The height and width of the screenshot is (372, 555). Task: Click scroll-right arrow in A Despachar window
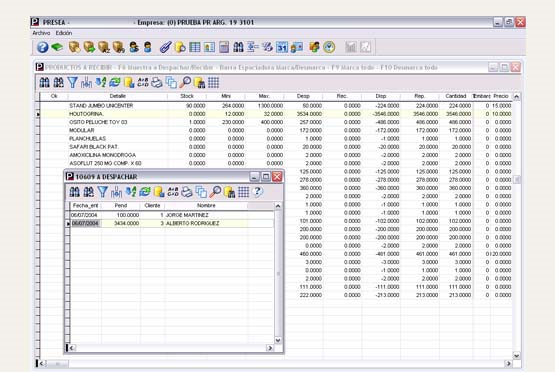point(270,348)
